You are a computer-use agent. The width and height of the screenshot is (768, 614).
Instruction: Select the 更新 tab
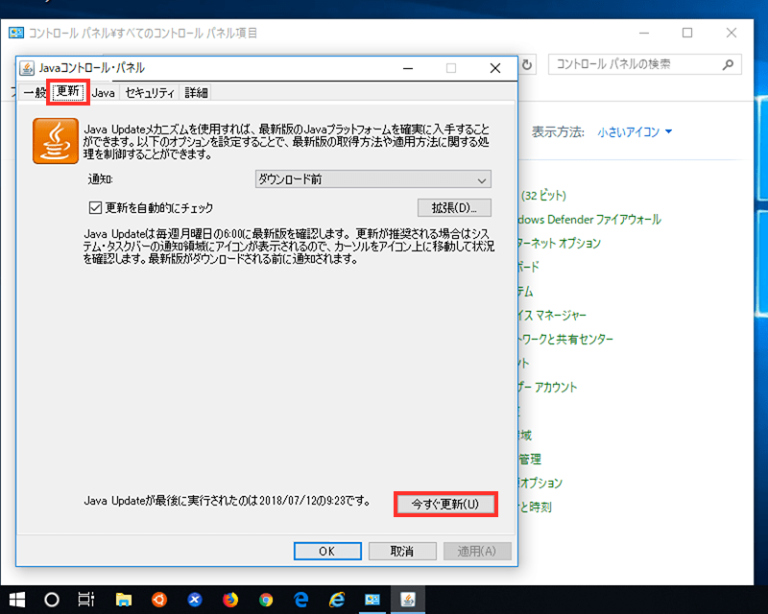click(x=68, y=92)
